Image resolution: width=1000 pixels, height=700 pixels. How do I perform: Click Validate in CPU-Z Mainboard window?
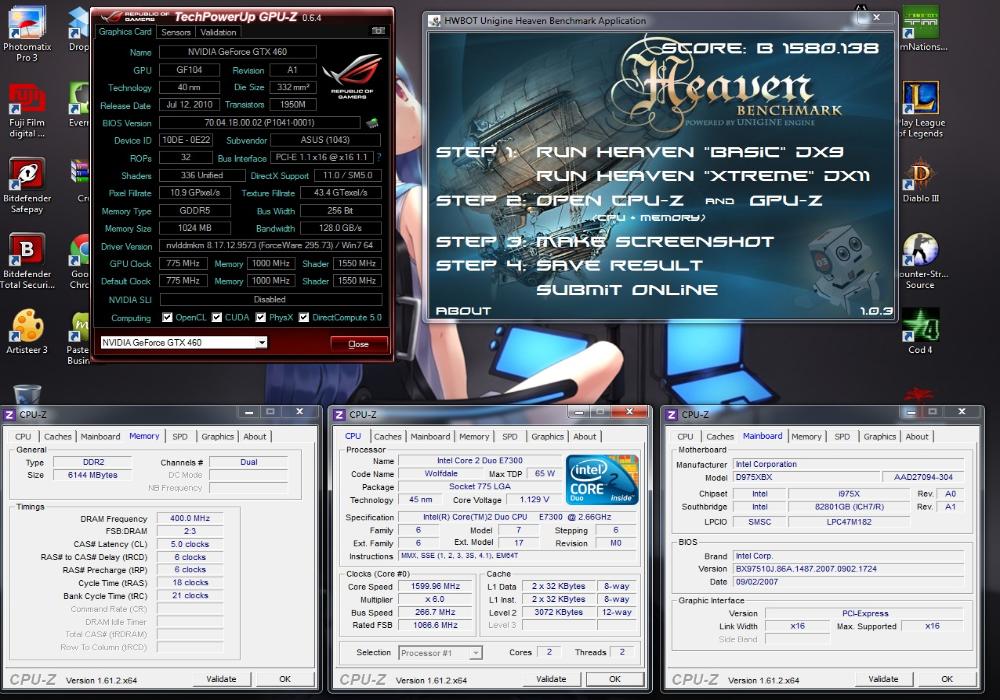883,679
